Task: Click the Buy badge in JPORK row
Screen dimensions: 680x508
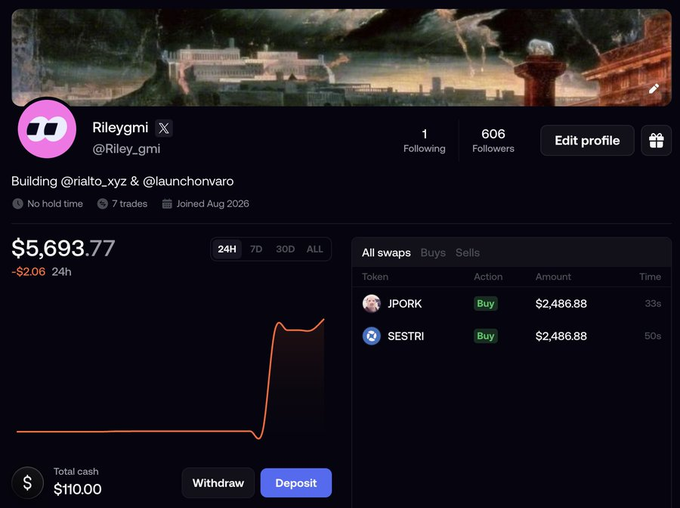Action: coord(485,304)
